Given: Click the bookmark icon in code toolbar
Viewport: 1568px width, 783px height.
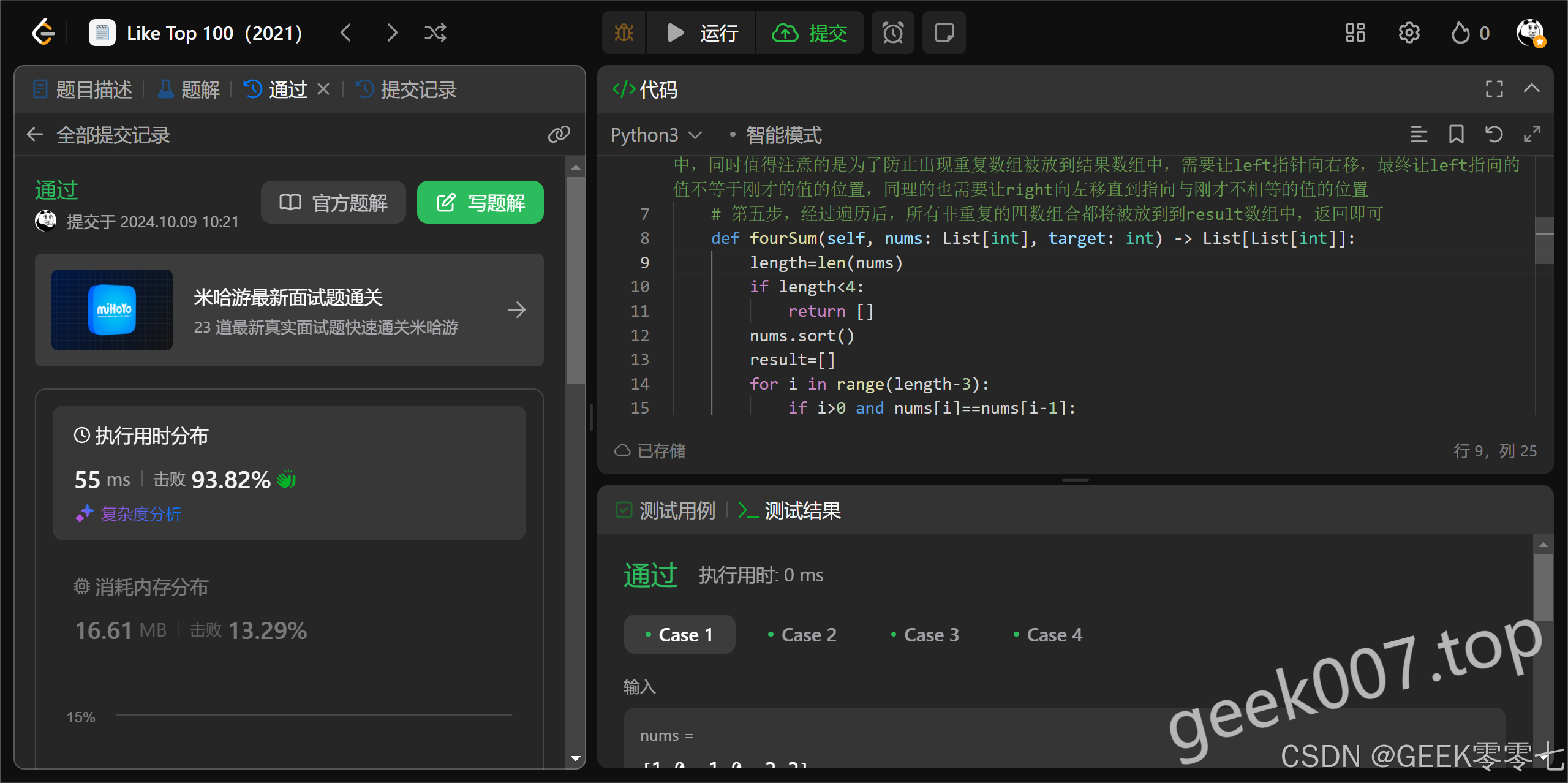Looking at the screenshot, I should pyautogui.click(x=1456, y=134).
